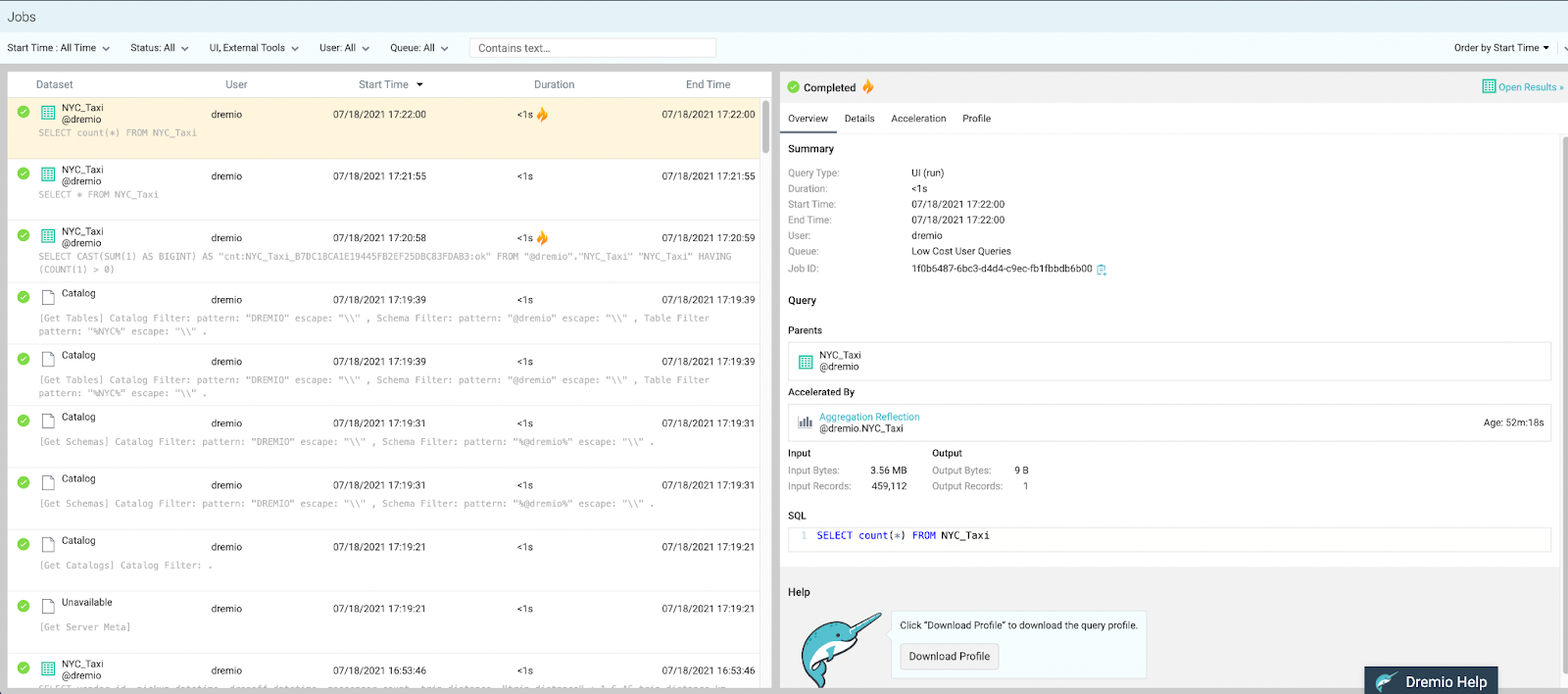Click the acceleration flame icon in the 17:22:00 row
The width and height of the screenshot is (1568, 694).
click(x=542, y=115)
